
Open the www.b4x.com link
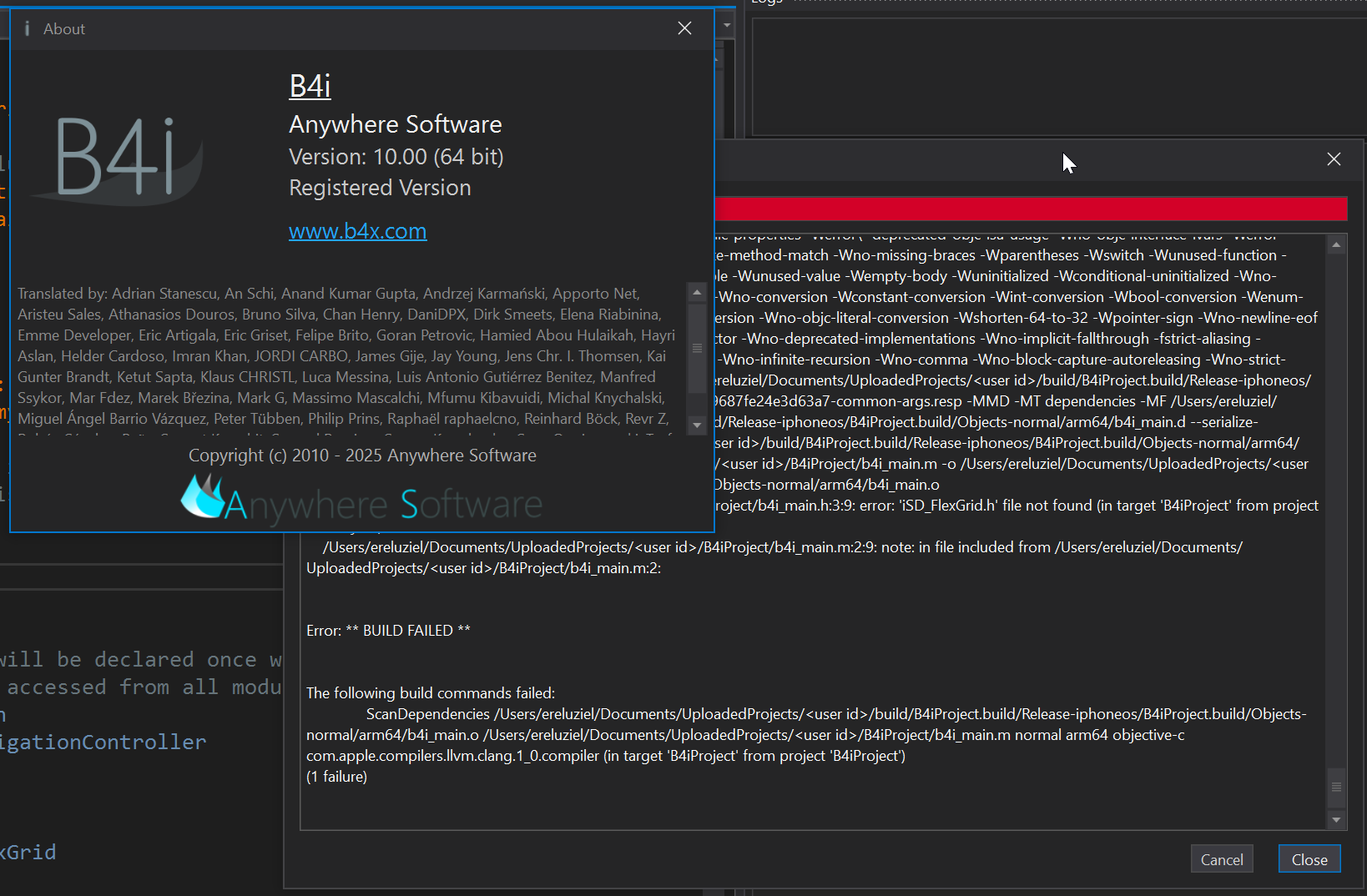(357, 231)
